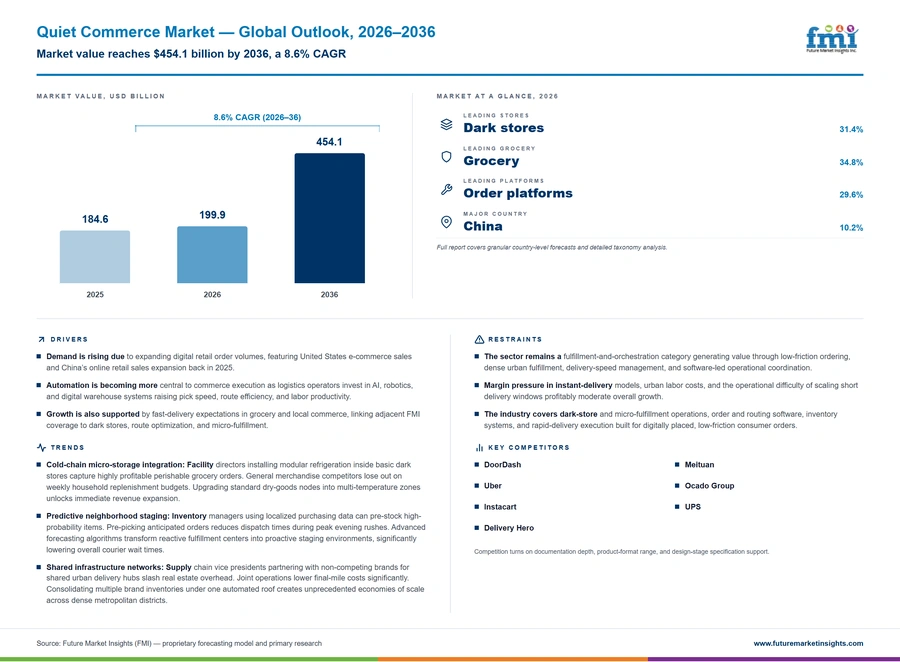Click the "China" heading
Image resolution: width=900 pixels, height=662 pixels.
(483, 226)
